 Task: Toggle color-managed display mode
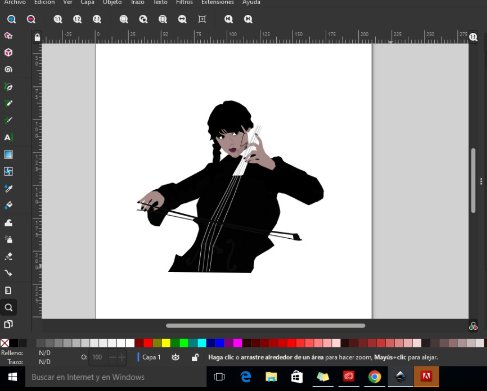coord(473,326)
